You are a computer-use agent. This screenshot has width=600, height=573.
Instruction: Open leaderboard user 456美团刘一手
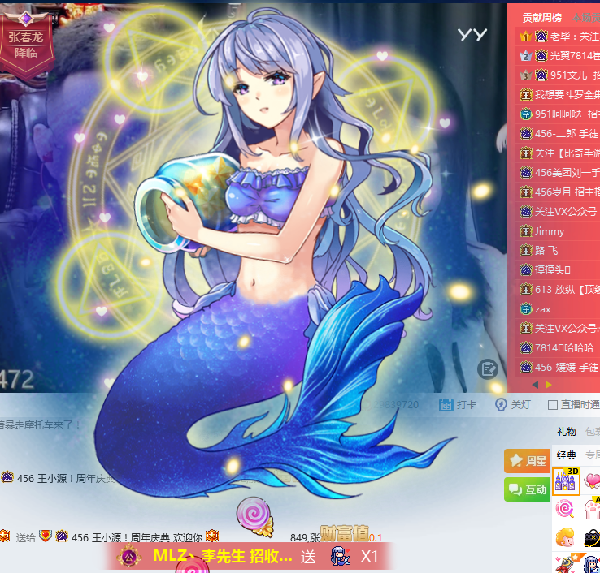click(x=567, y=173)
